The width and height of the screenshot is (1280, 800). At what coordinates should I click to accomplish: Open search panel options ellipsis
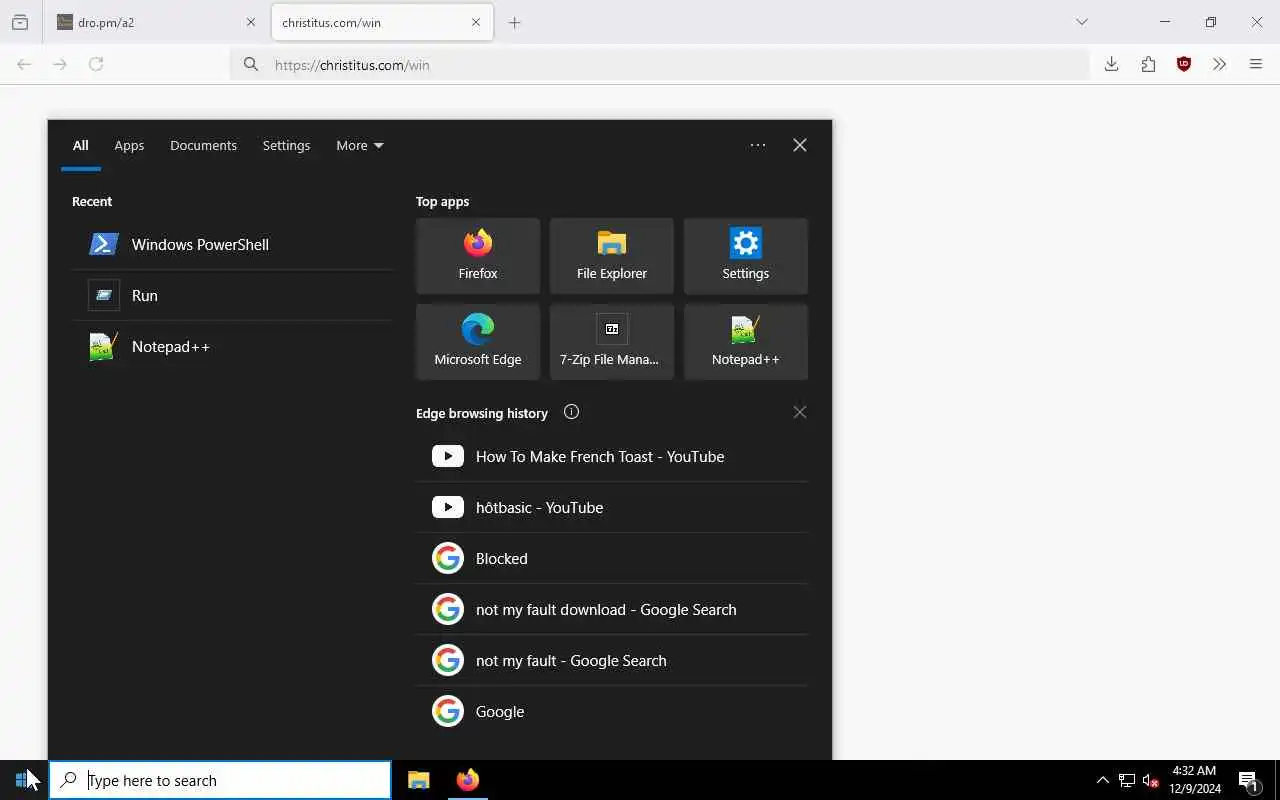pyautogui.click(x=758, y=145)
